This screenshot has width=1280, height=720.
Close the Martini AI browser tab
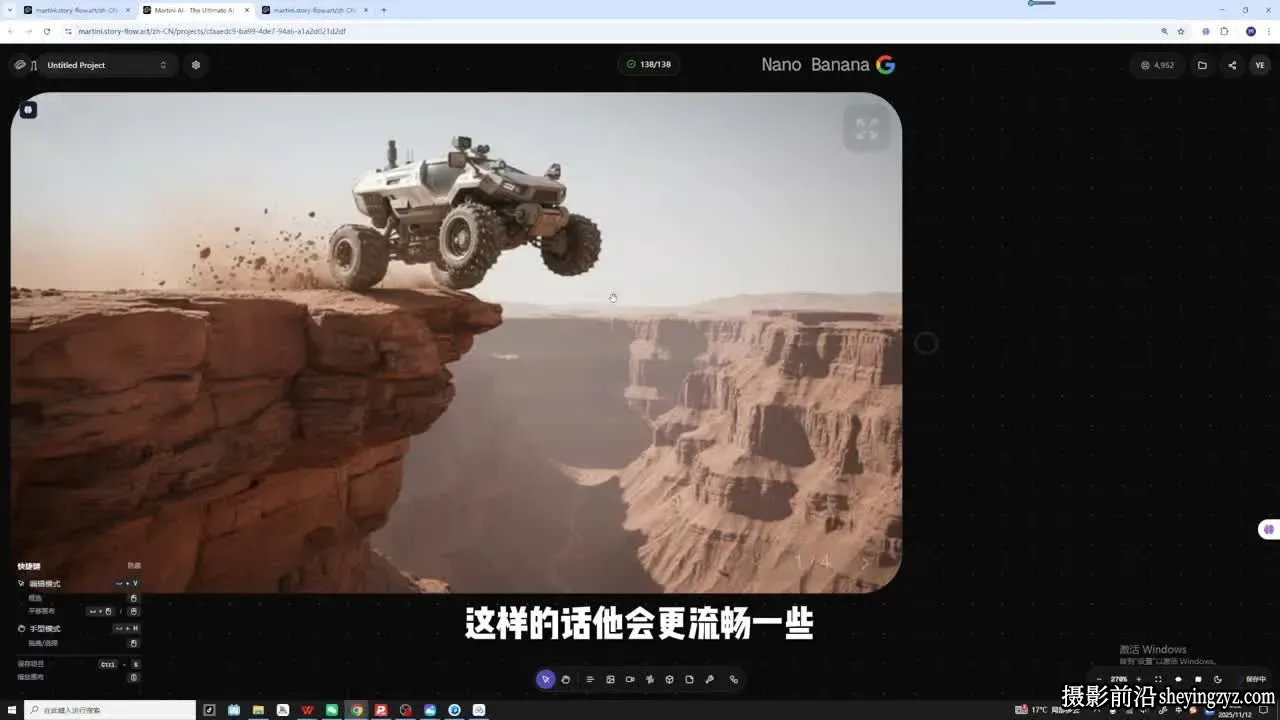[x=247, y=10]
